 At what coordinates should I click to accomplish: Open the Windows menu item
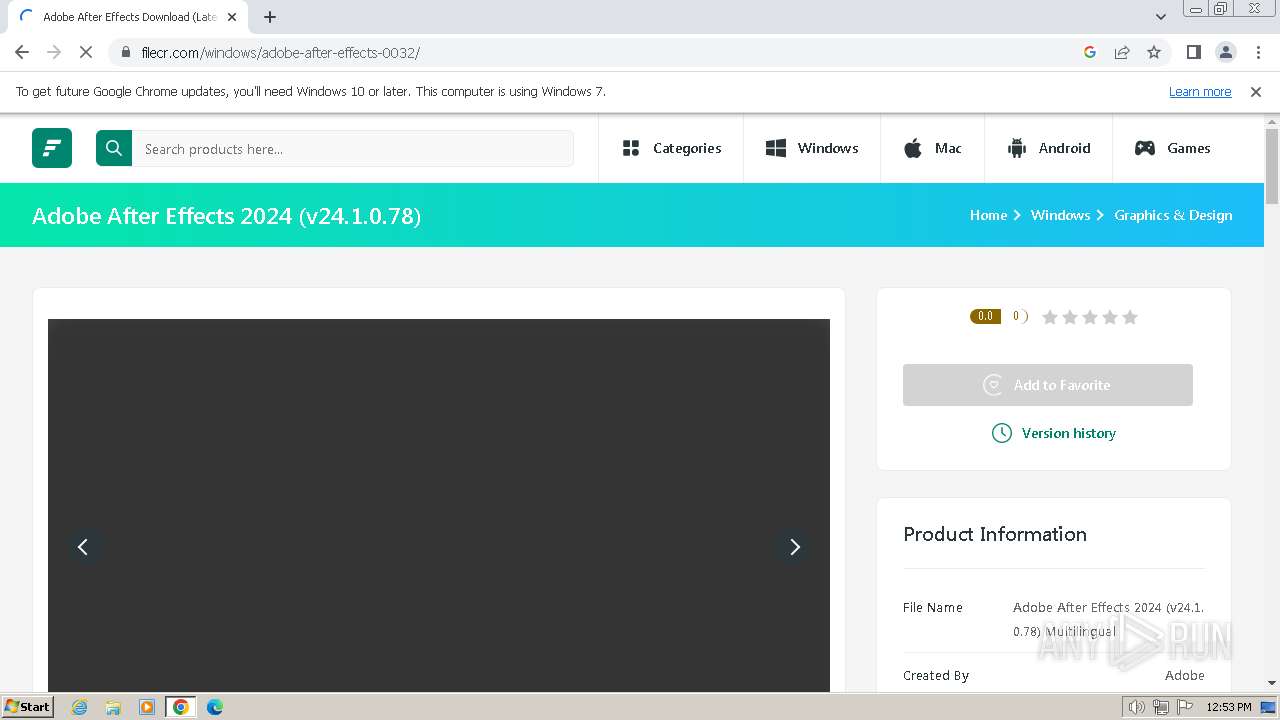click(x=812, y=148)
